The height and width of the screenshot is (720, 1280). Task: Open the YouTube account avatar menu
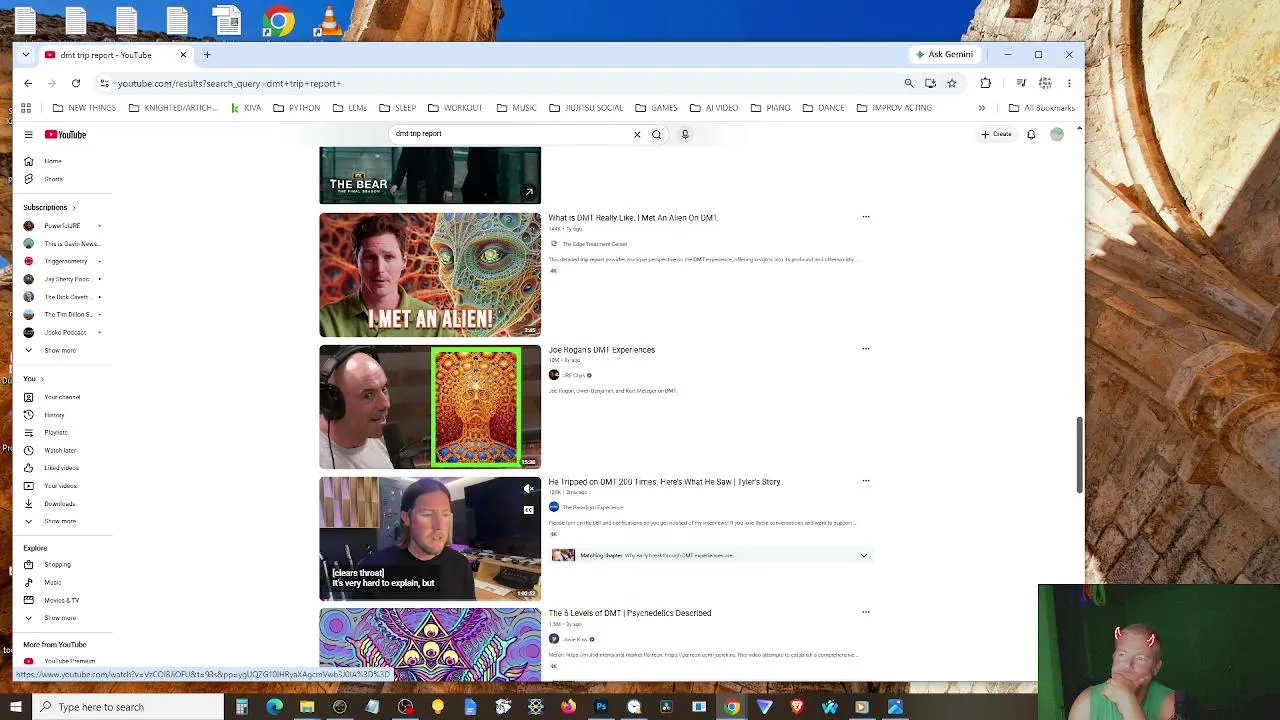(x=1057, y=134)
